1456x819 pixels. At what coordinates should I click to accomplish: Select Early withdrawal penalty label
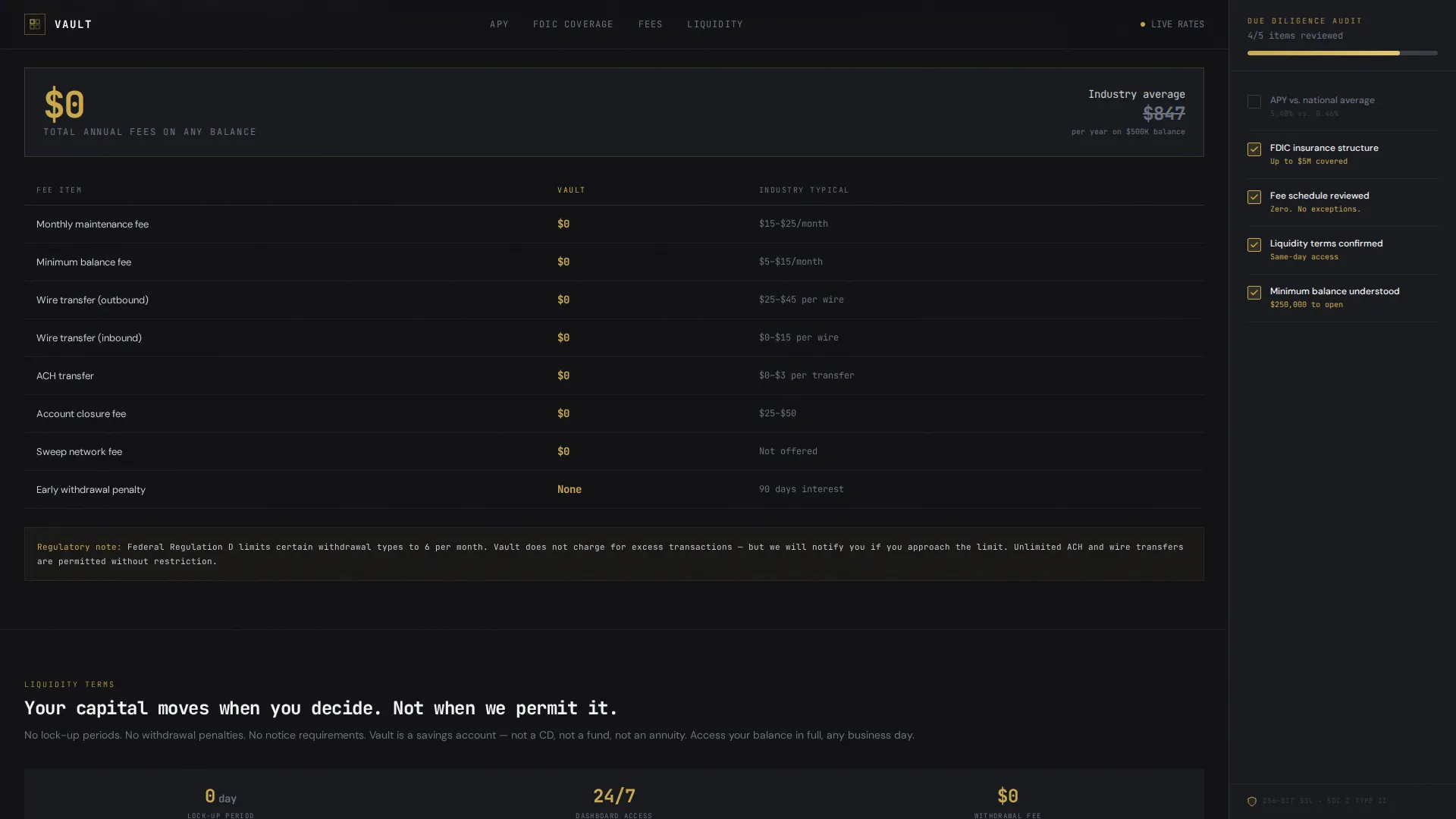91,490
